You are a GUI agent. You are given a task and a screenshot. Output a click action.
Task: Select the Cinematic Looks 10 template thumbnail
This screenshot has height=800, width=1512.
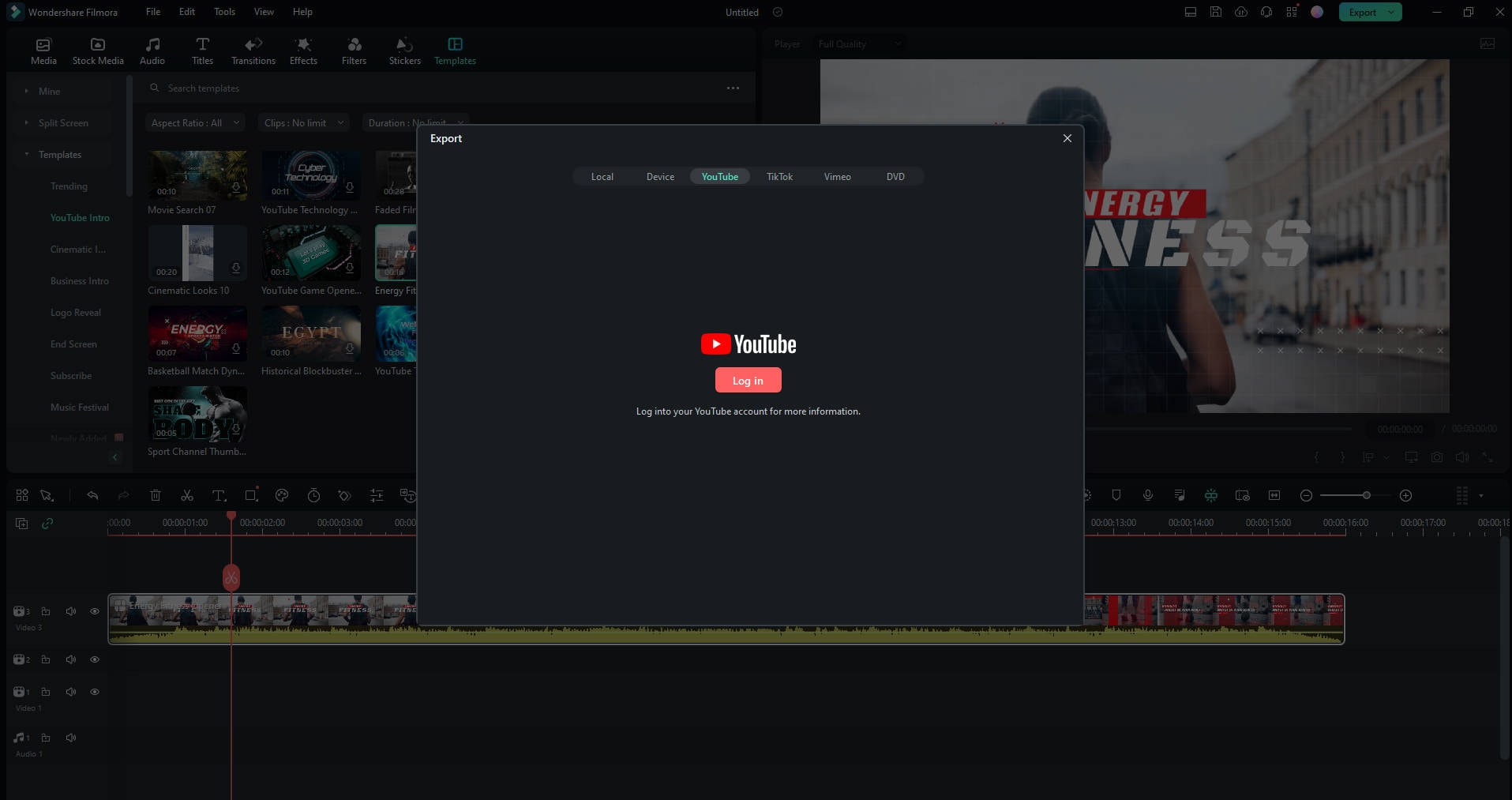tap(197, 253)
